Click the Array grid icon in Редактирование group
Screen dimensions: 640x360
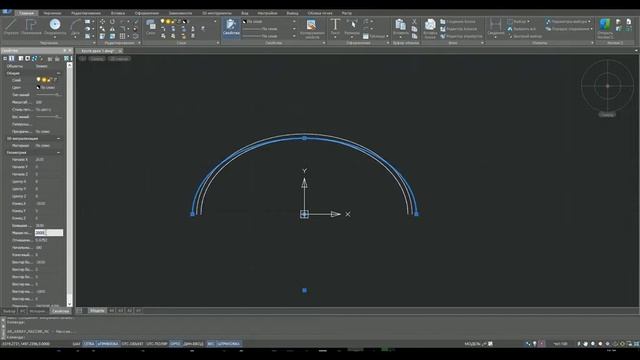tap(122, 36)
